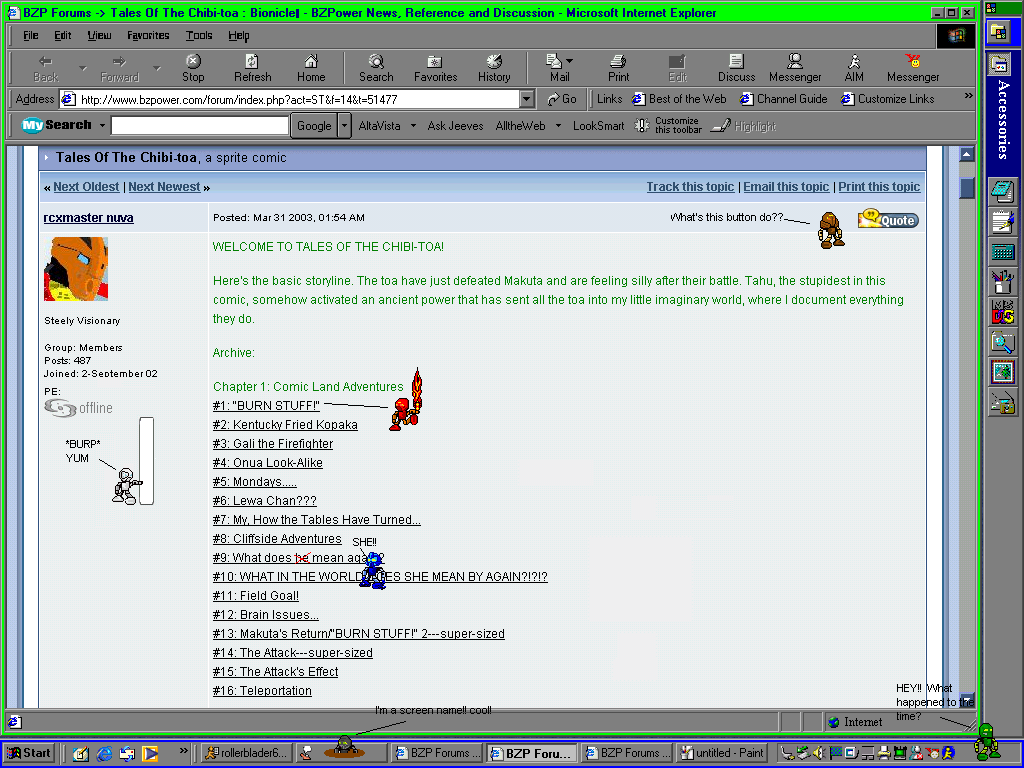Screen dimensions: 1024x768
Task: Open rcxmaster nuva's profile link
Action: 88,217
